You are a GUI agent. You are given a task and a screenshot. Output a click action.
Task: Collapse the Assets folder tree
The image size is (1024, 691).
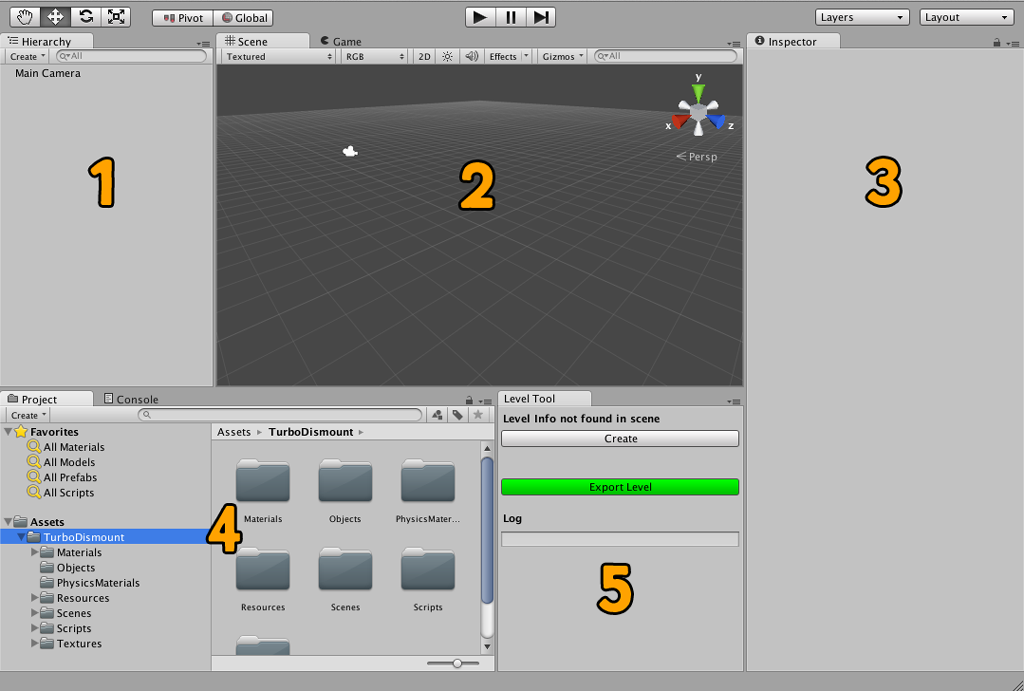tap(8, 522)
